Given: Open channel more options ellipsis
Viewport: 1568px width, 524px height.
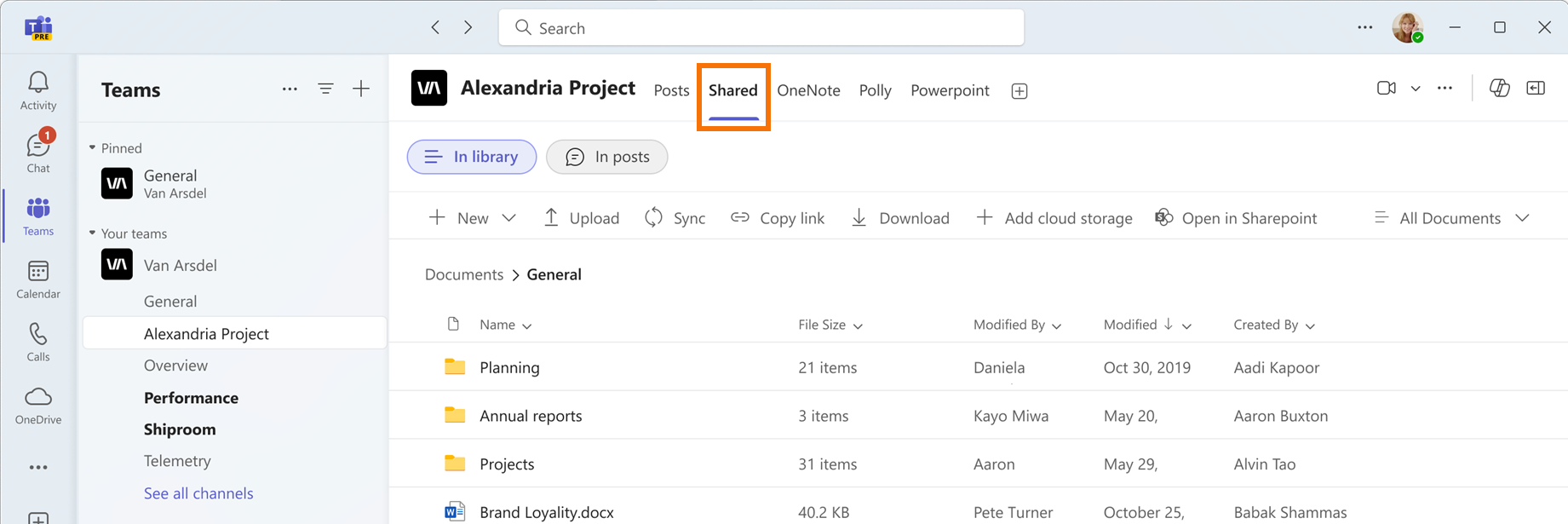Looking at the screenshot, I should point(1445,88).
